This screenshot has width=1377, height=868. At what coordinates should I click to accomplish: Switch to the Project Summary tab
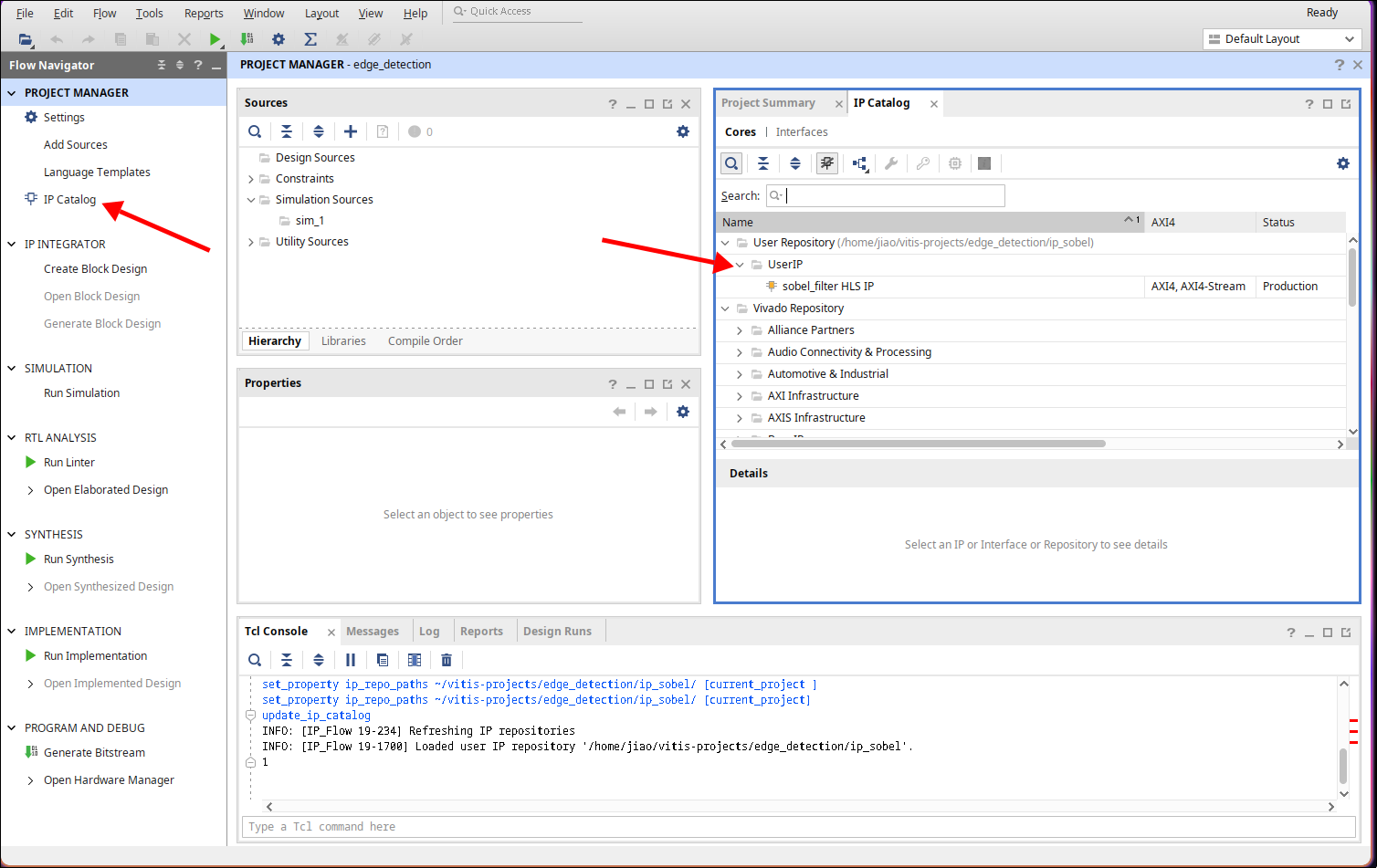tap(769, 102)
